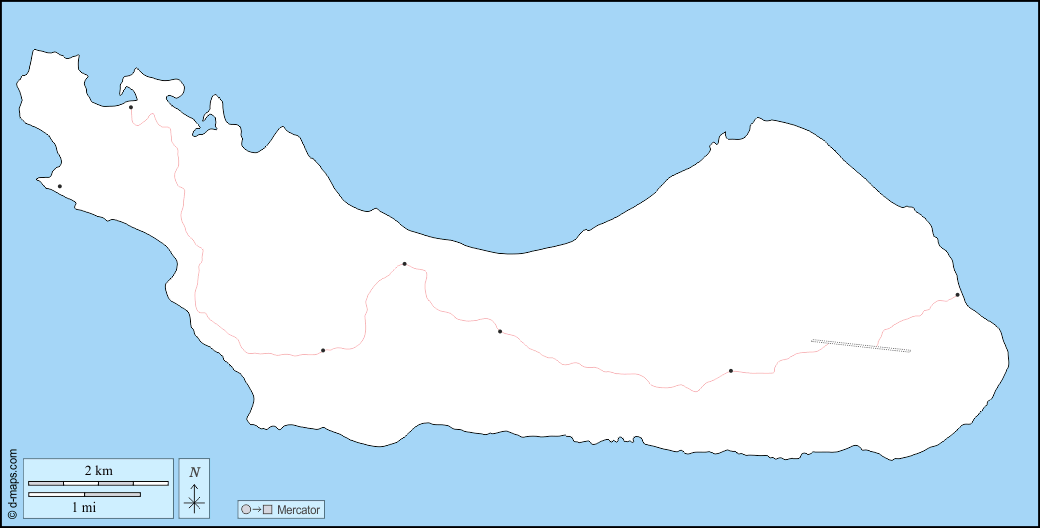The image size is (1040, 528).
Task: Click the letter N above the compass
Action: pyautogui.click(x=194, y=472)
